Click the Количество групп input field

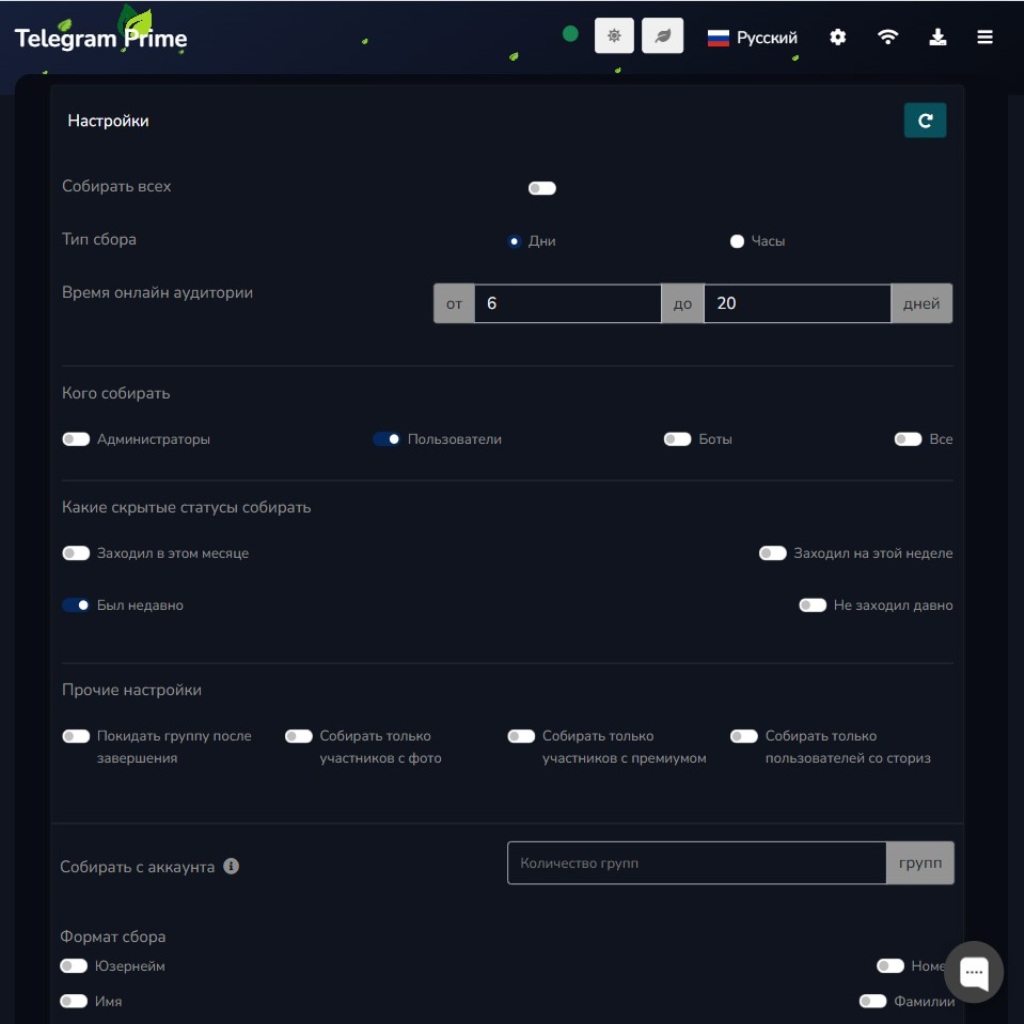(x=696, y=863)
